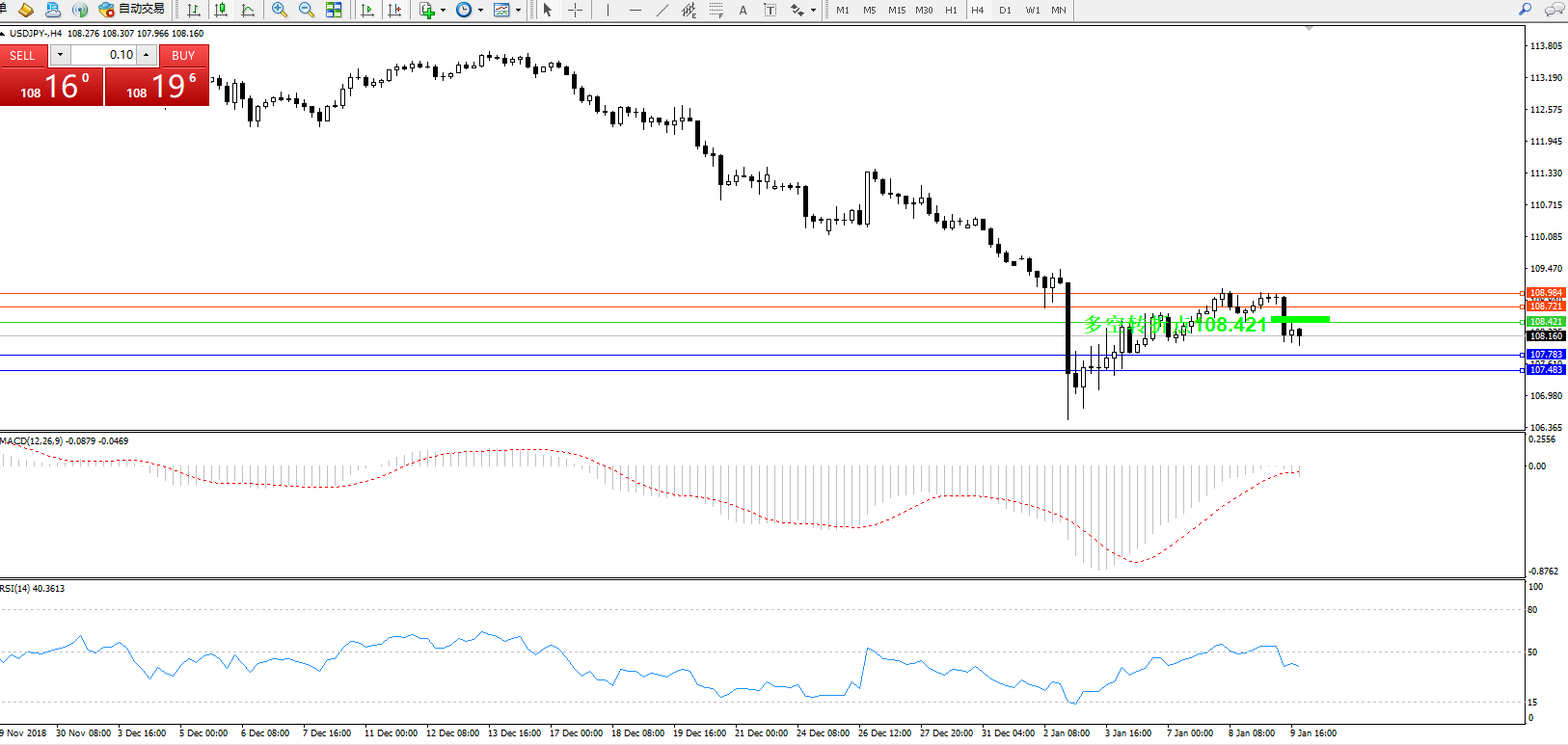The image size is (1568, 745).
Task: Select the horizontal line drawing tool
Action: (x=635, y=10)
